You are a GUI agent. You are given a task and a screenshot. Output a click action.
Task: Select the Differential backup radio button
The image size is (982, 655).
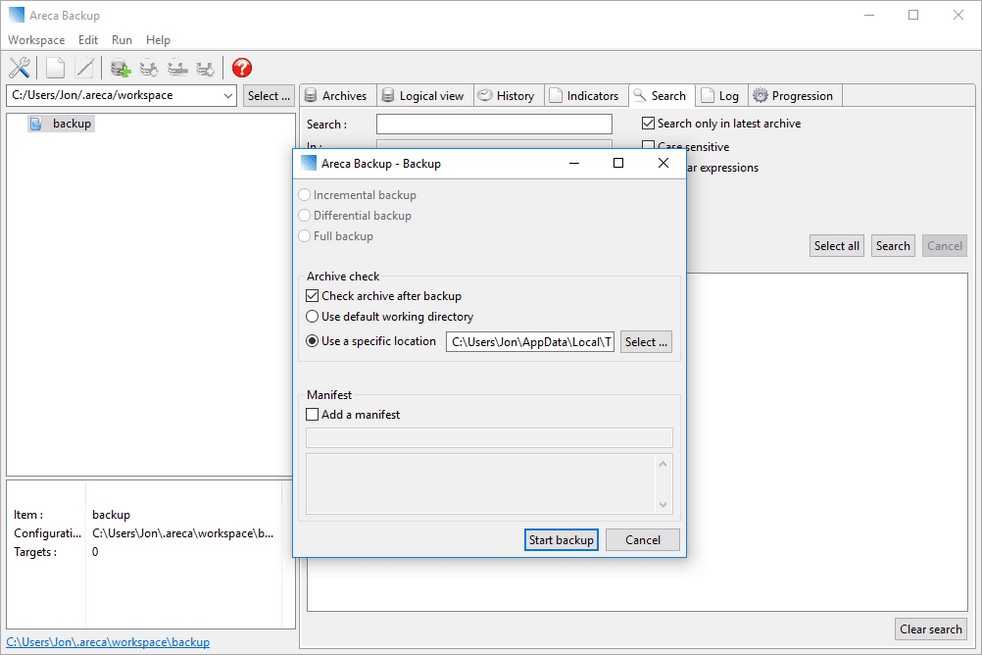[304, 215]
